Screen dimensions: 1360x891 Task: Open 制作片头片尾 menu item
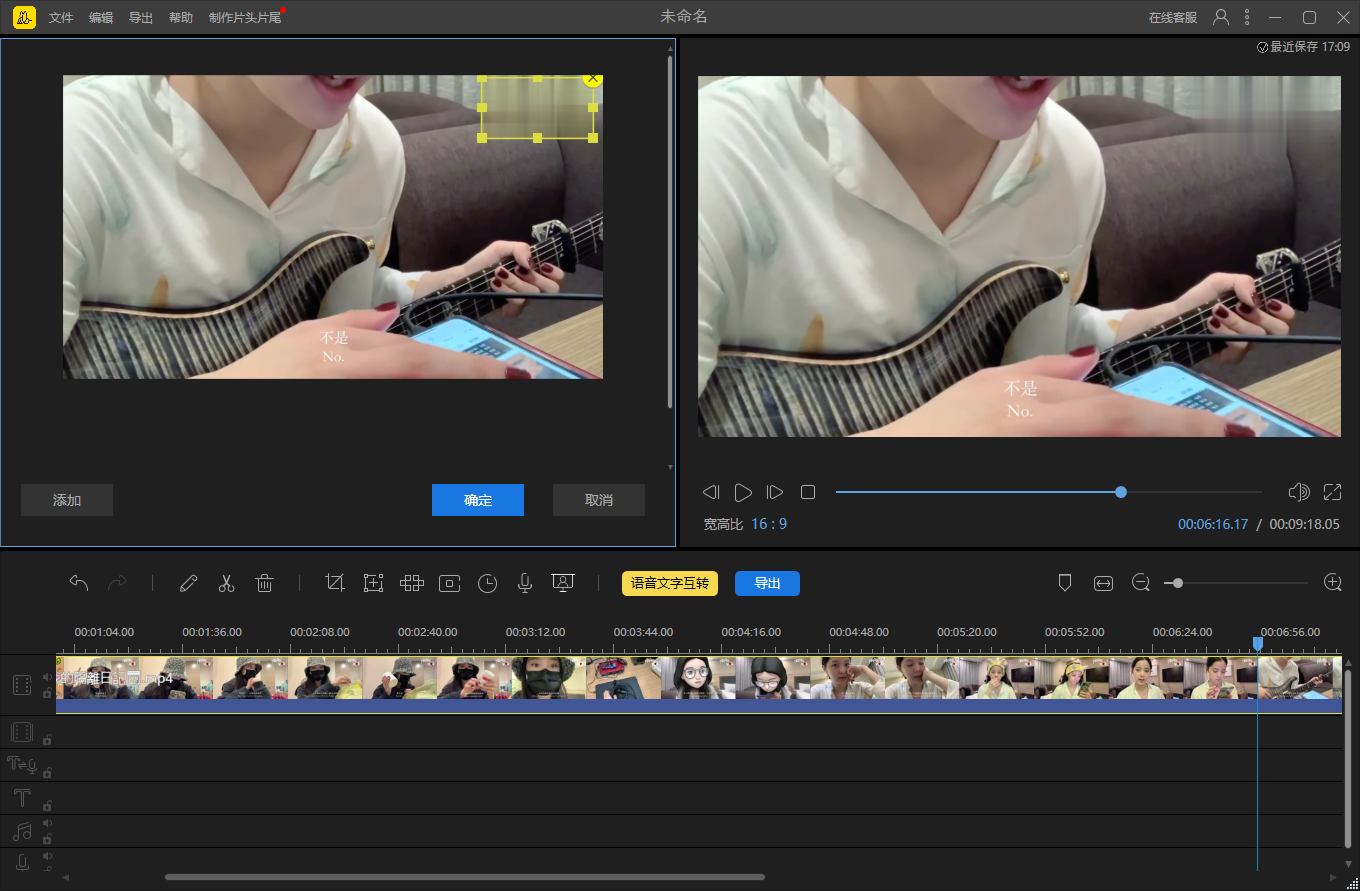(245, 18)
